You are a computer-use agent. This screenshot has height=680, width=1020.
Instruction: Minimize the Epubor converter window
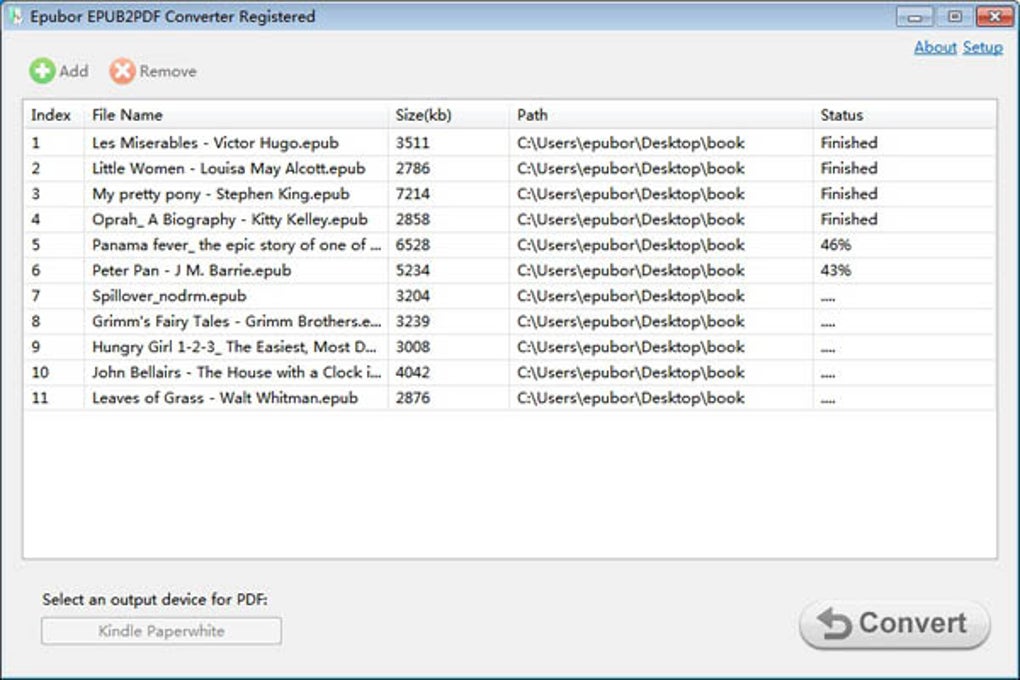(914, 17)
